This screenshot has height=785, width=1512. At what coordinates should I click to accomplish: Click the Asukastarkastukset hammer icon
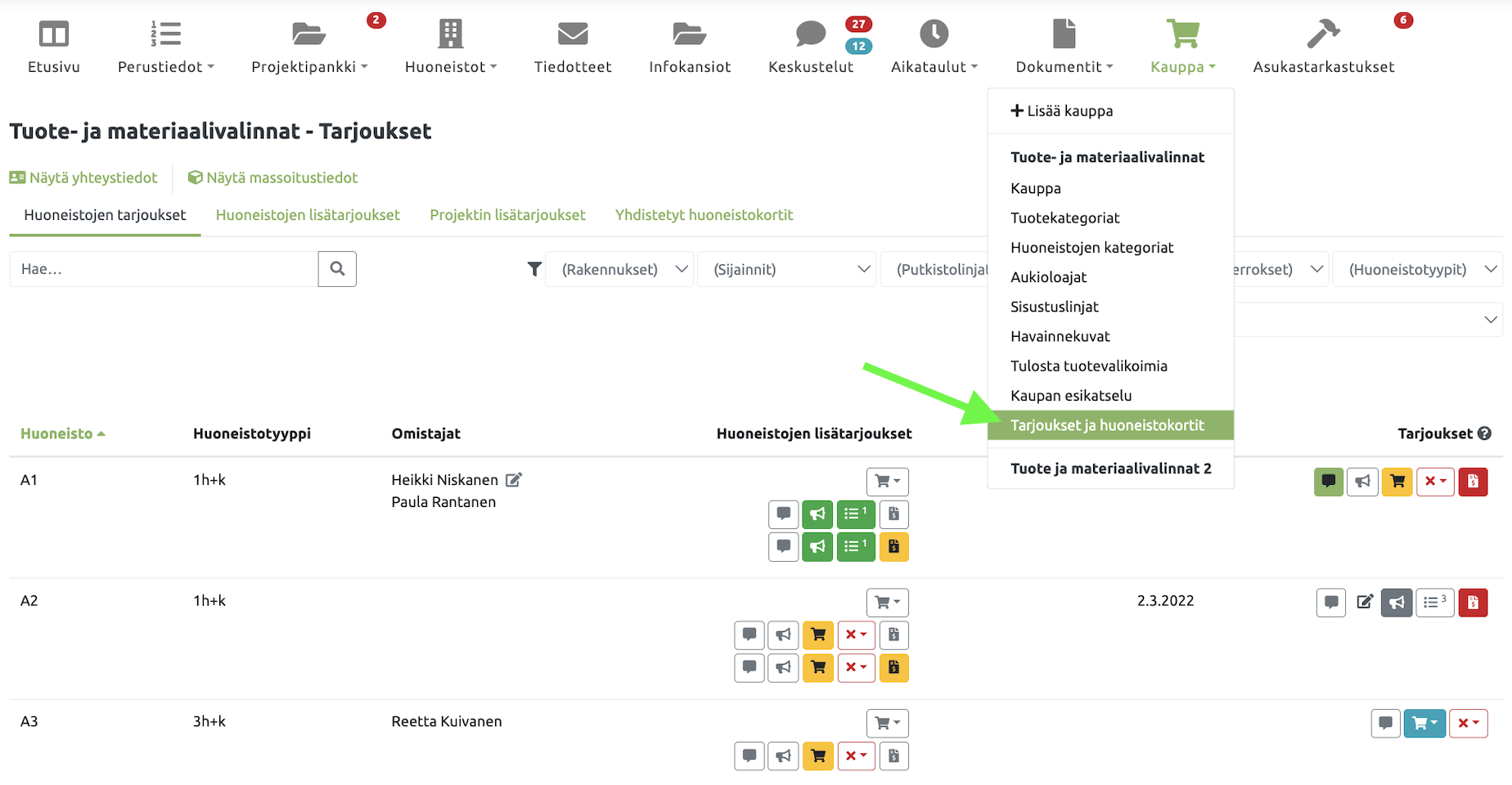pos(1323,34)
